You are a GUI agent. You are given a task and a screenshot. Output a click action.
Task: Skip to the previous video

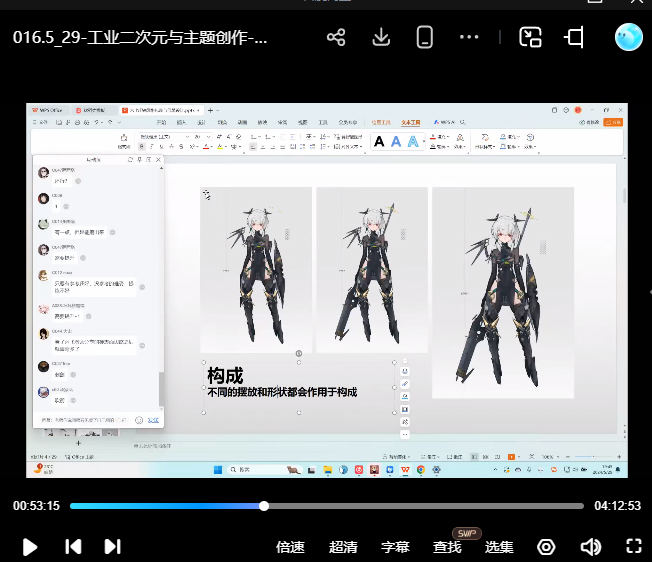pos(73,547)
